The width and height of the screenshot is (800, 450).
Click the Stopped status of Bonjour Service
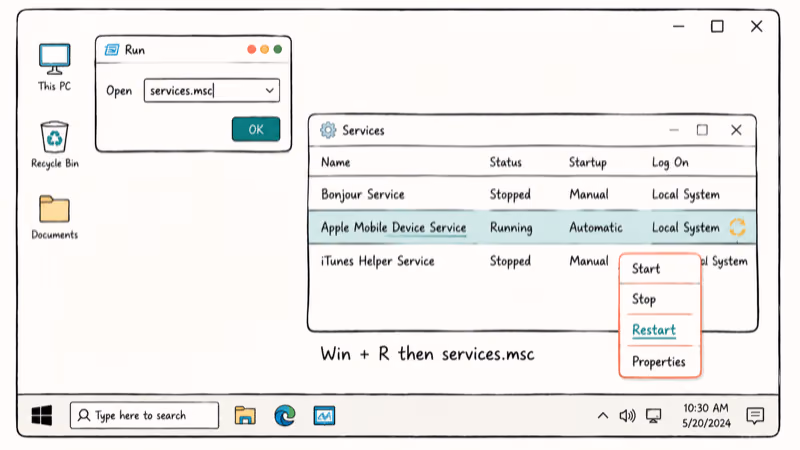click(510, 194)
